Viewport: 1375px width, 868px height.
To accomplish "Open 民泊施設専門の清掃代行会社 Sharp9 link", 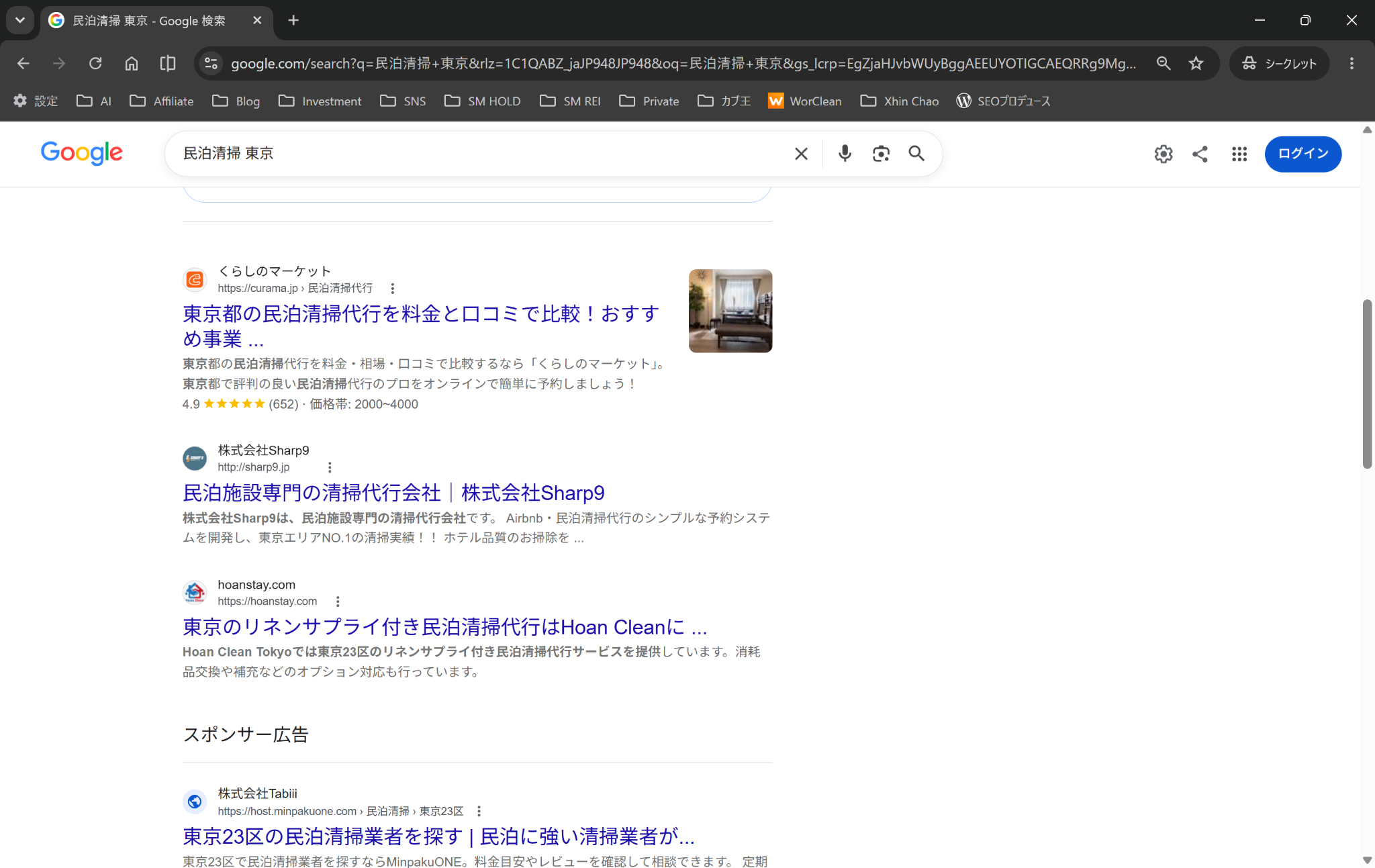I will click(393, 493).
